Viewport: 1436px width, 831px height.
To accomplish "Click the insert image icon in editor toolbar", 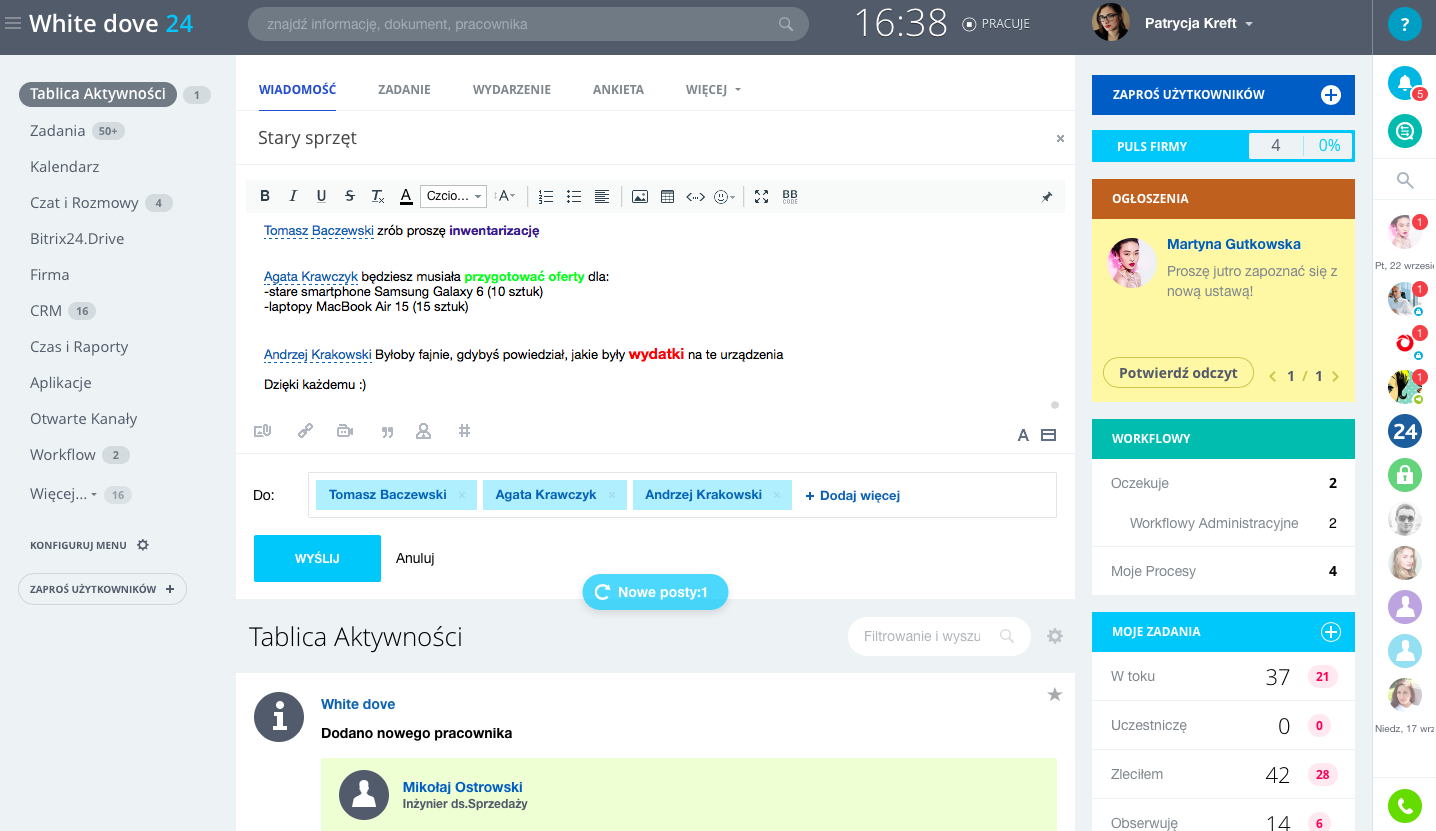I will 640,197.
